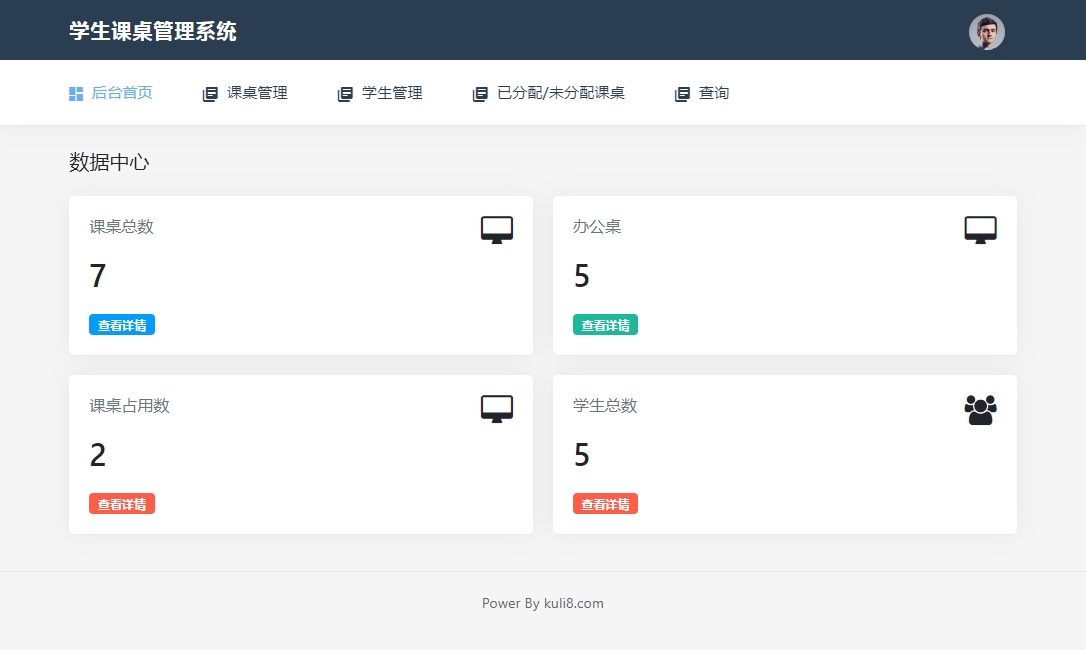Click the monitor icon in 课桌总数 card
The height and width of the screenshot is (650, 1086).
[x=496, y=230]
